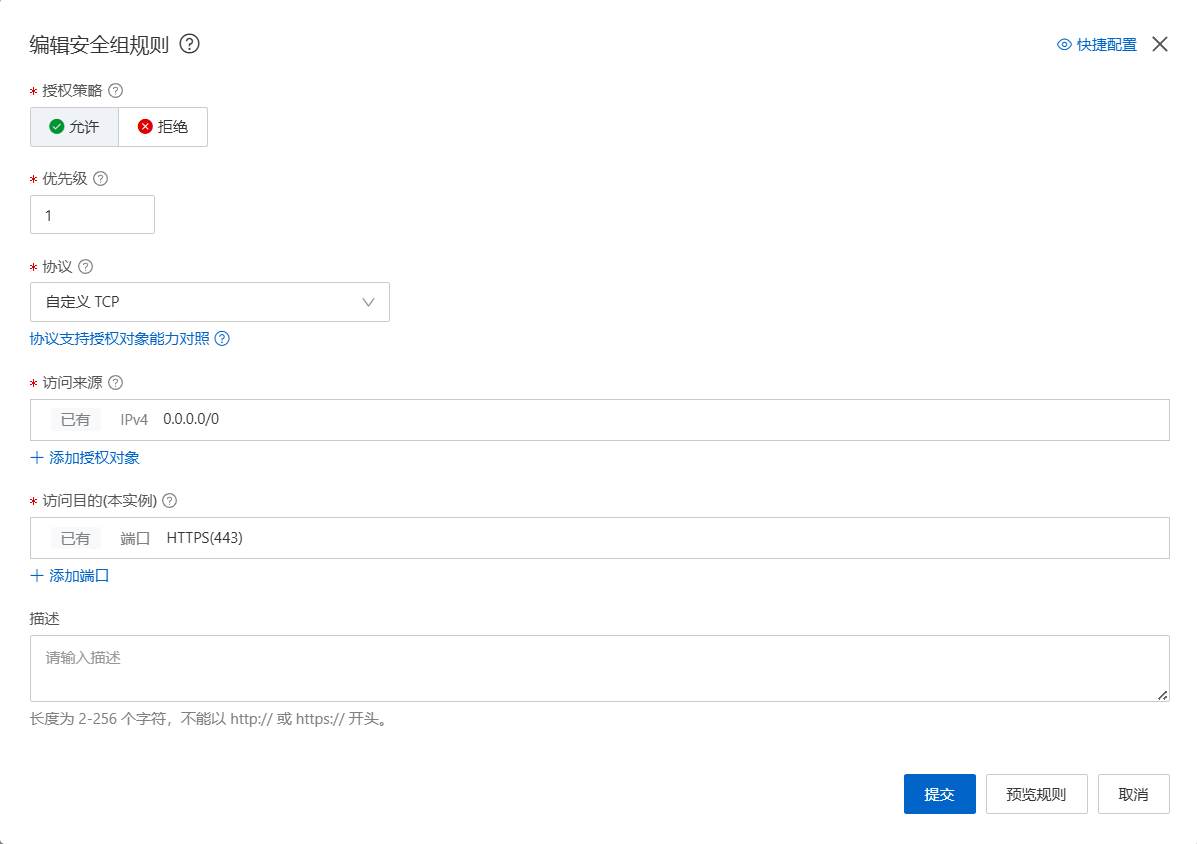Select the 拒绝 authorization policy
Image resolution: width=1197 pixels, height=844 pixels.
163,127
